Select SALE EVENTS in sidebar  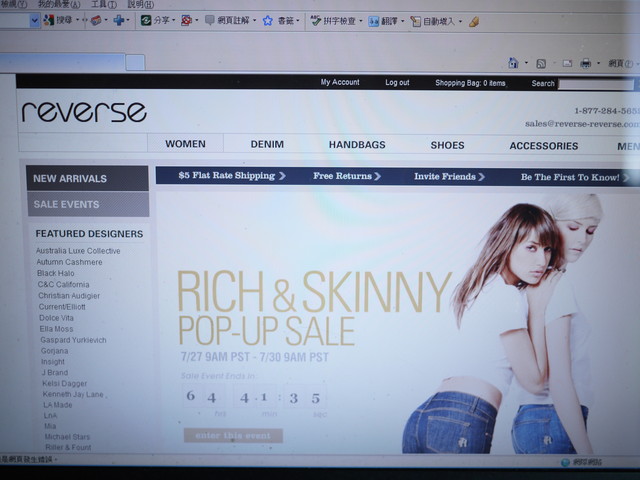(89, 204)
